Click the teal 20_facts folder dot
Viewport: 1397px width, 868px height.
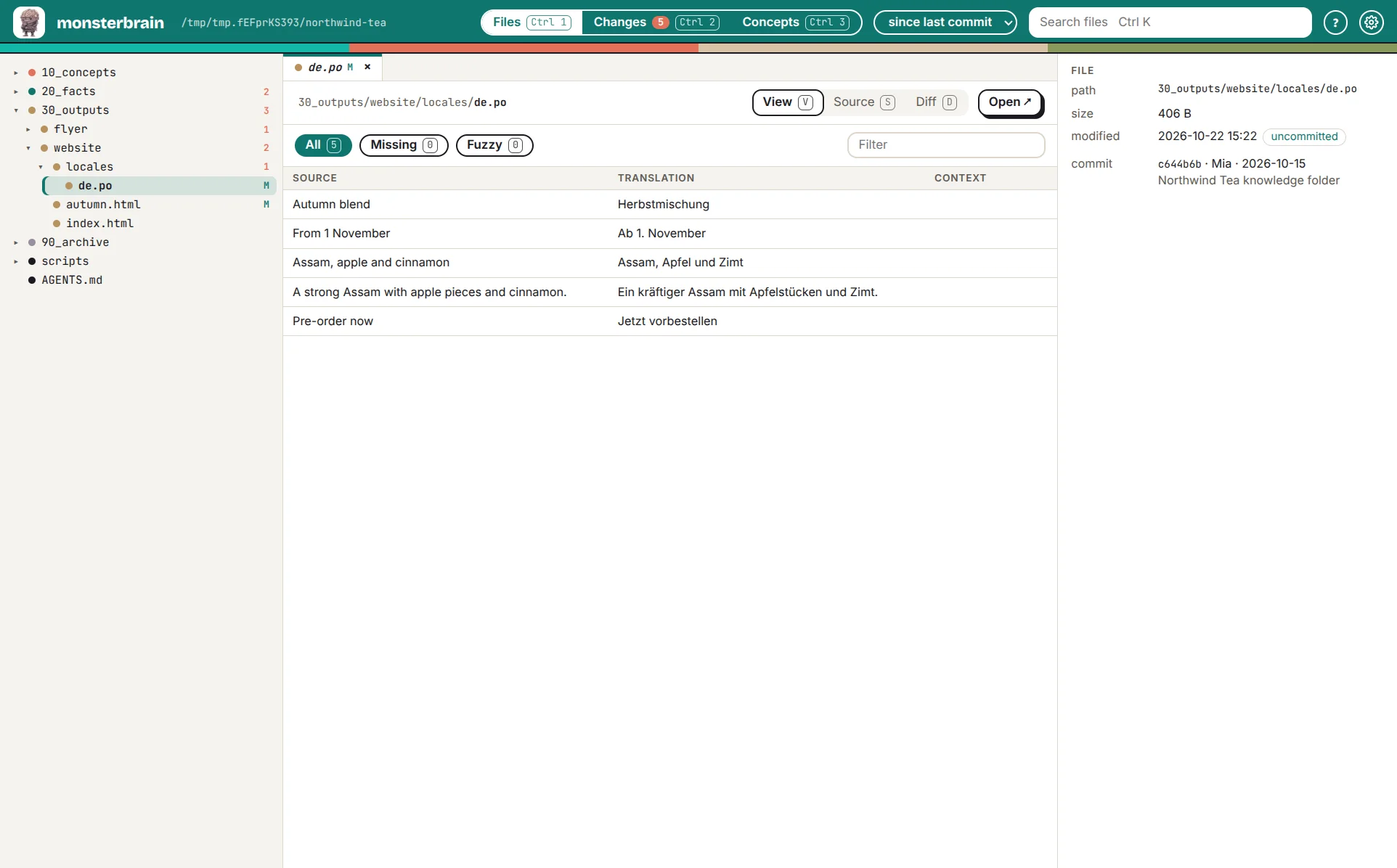(32, 91)
